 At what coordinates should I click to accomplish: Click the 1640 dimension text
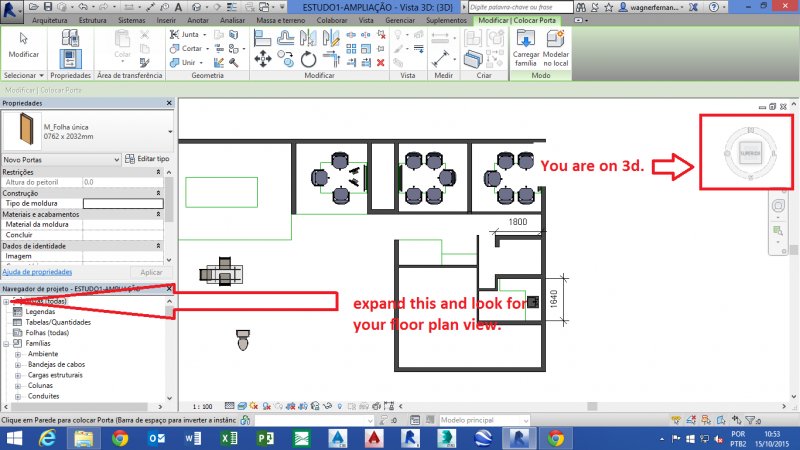554,299
